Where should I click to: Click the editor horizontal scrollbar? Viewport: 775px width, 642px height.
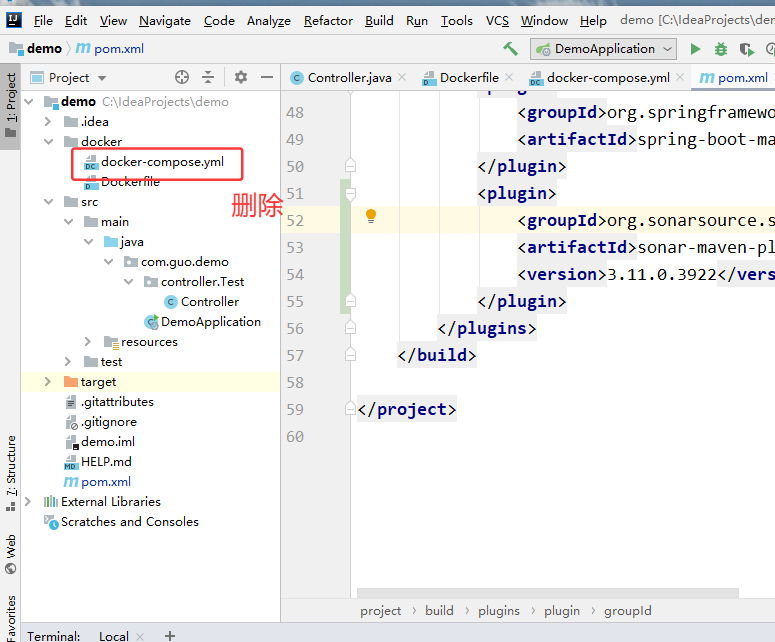pos(548,593)
